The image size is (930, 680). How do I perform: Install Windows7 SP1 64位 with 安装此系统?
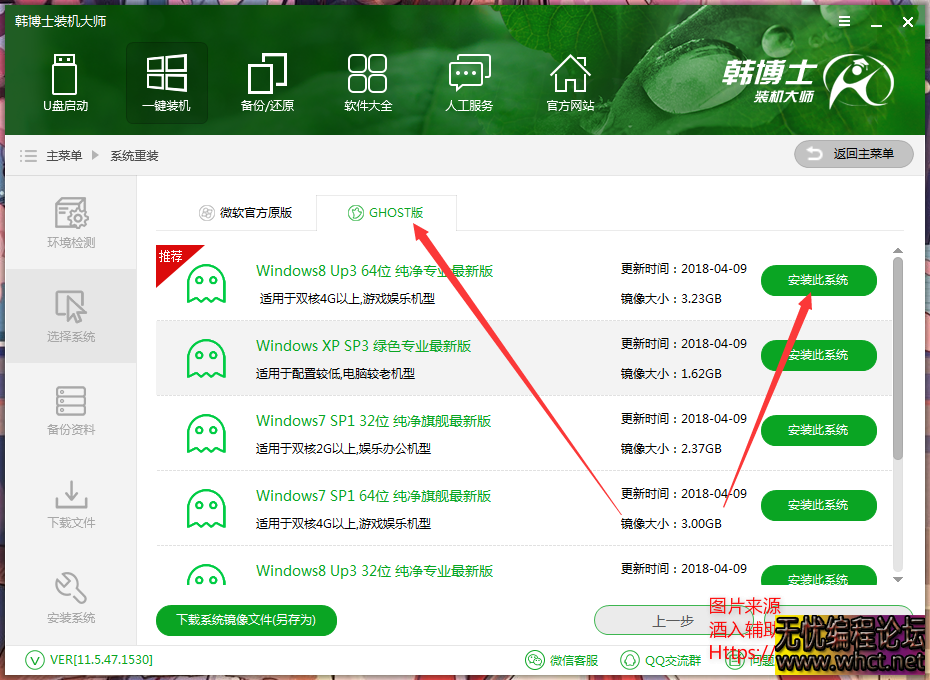(x=818, y=505)
